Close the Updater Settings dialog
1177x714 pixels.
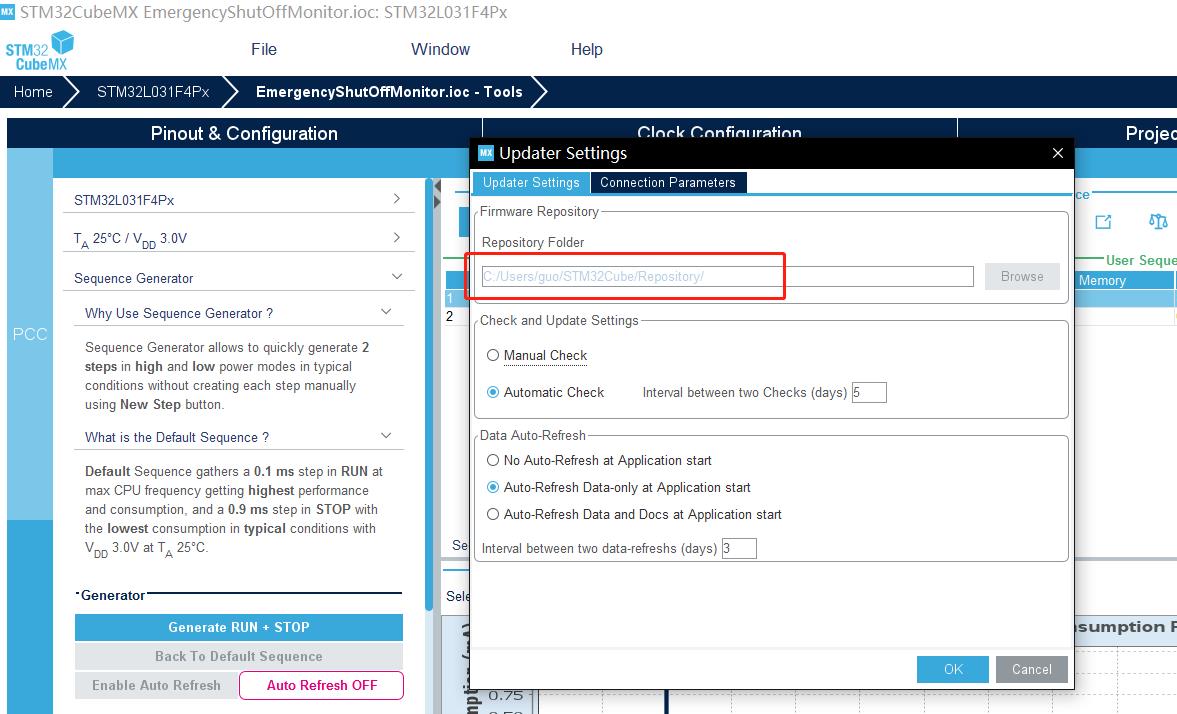1058,153
